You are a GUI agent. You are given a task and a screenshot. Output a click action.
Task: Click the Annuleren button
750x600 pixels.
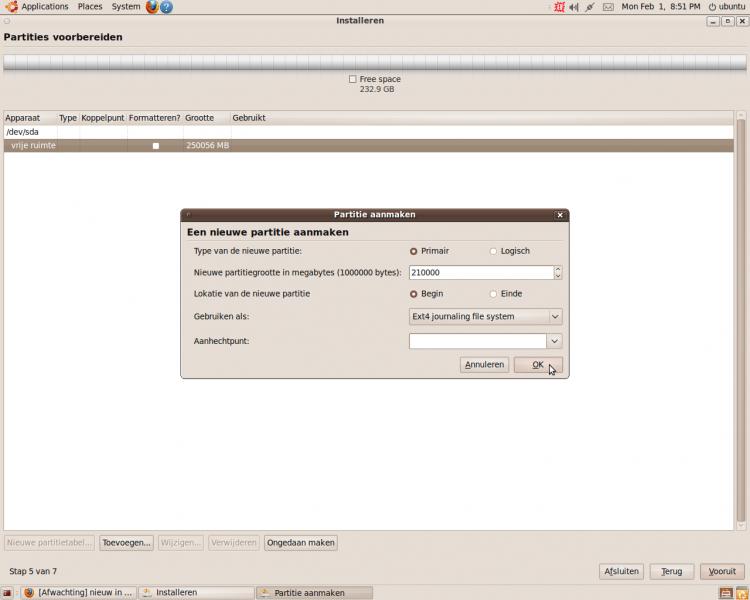pyautogui.click(x=484, y=365)
